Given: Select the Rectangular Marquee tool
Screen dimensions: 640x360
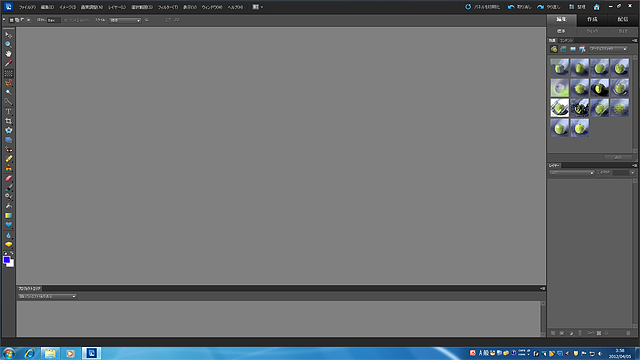Looking at the screenshot, I should (x=8, y=73).
